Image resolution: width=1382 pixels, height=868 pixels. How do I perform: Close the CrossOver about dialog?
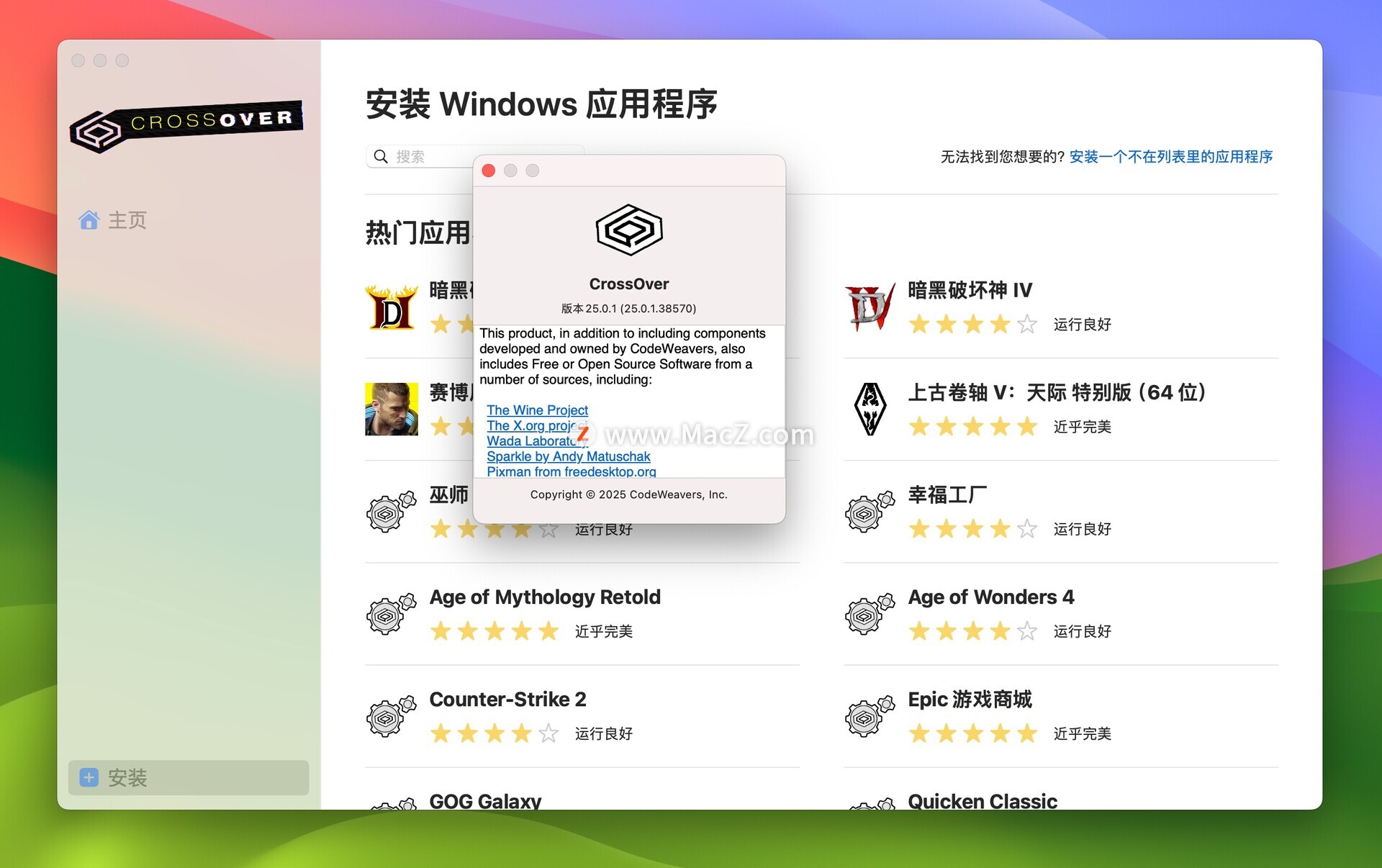[x=489, y=171]
